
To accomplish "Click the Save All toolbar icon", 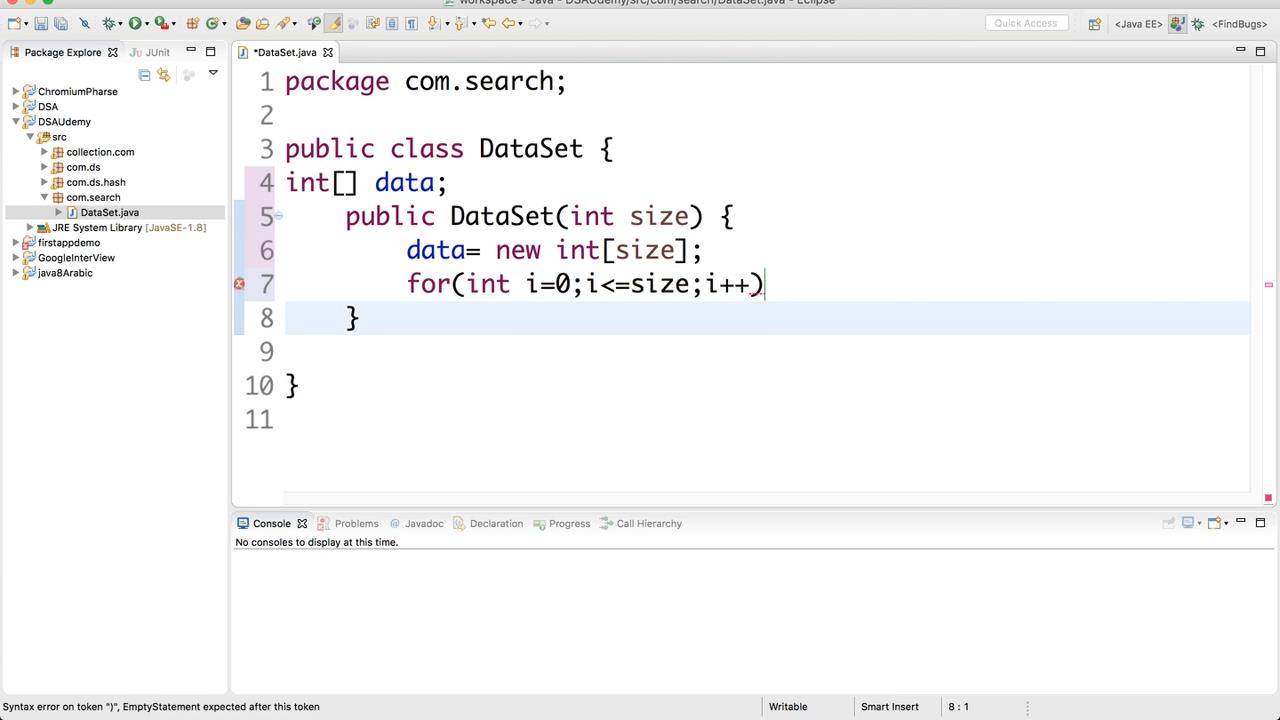I will click(x=61, y=23).
